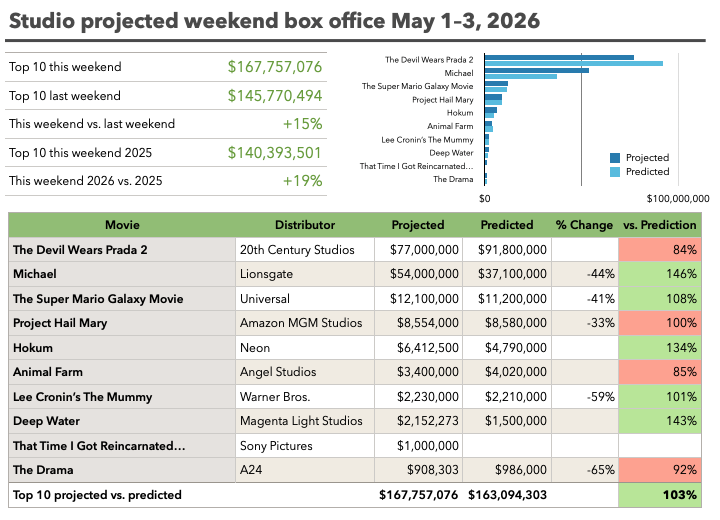Select the Project Hail Mary table cell

[x=122, y=323]
